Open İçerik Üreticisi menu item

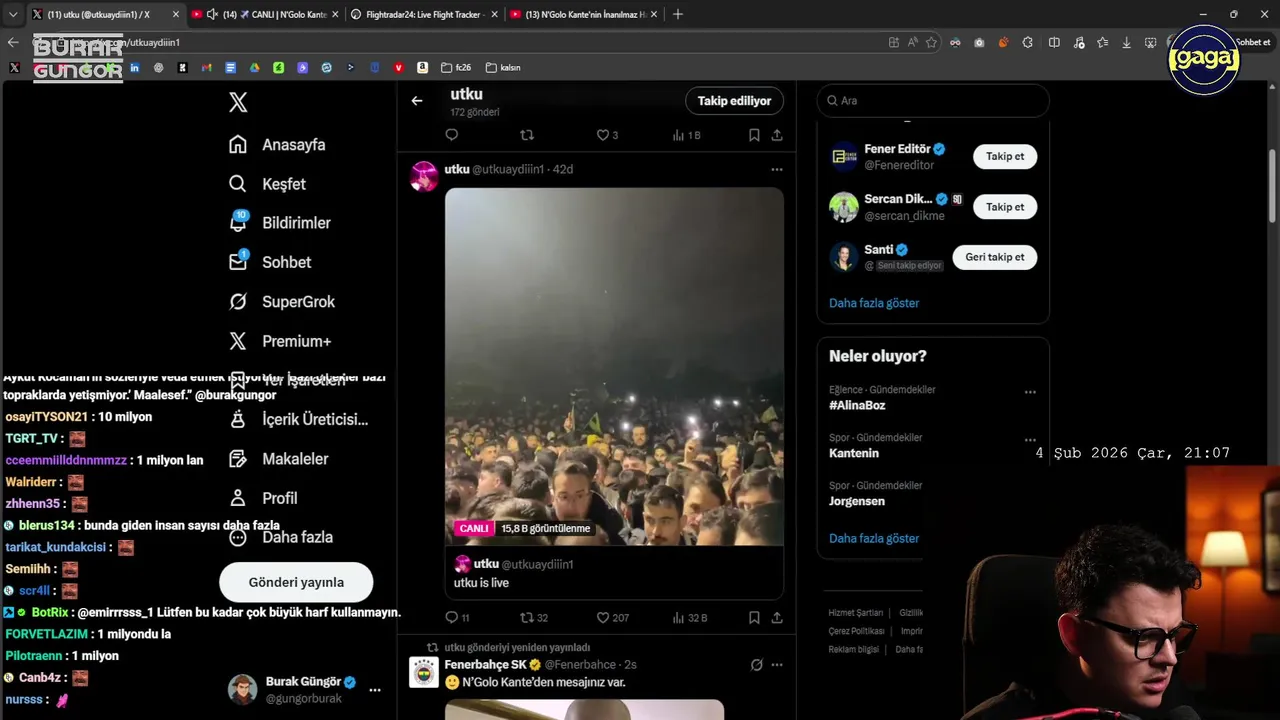299,419
